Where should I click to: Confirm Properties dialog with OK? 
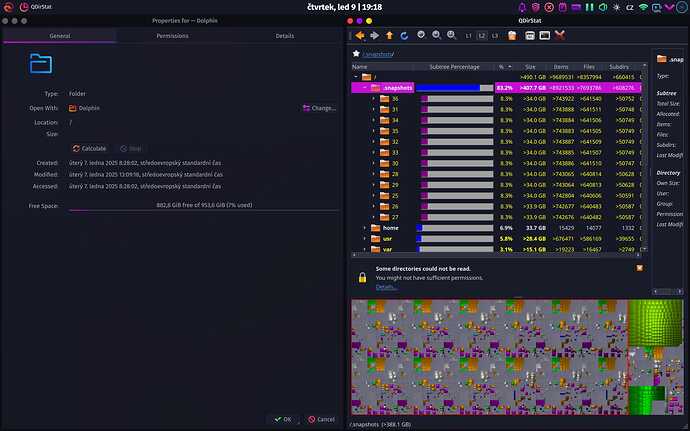[x=283, y=419]
